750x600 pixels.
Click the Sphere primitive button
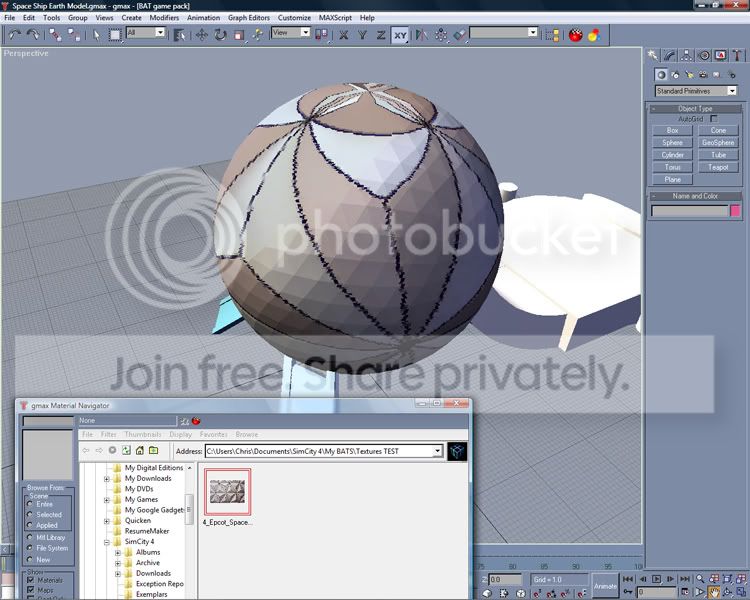pyautogui.click(x=672, y=143)
